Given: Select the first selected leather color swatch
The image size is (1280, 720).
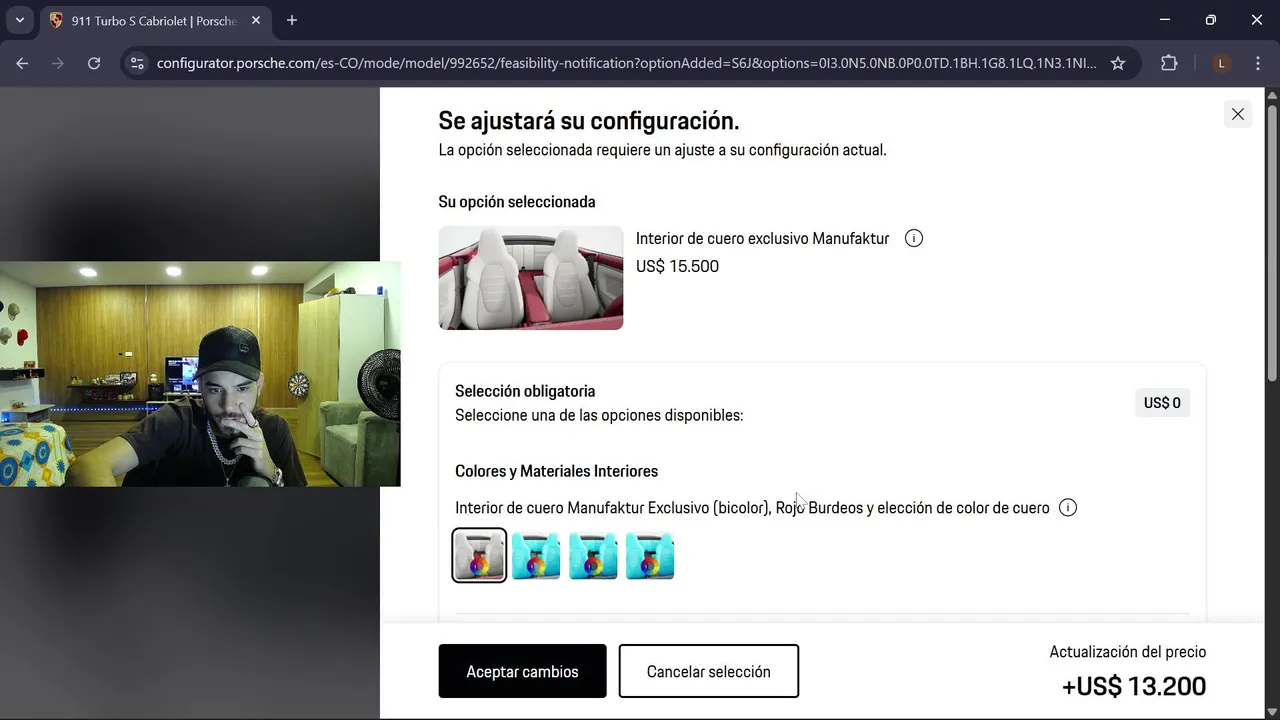Looking at the screenshot, I should click(480, 555).
